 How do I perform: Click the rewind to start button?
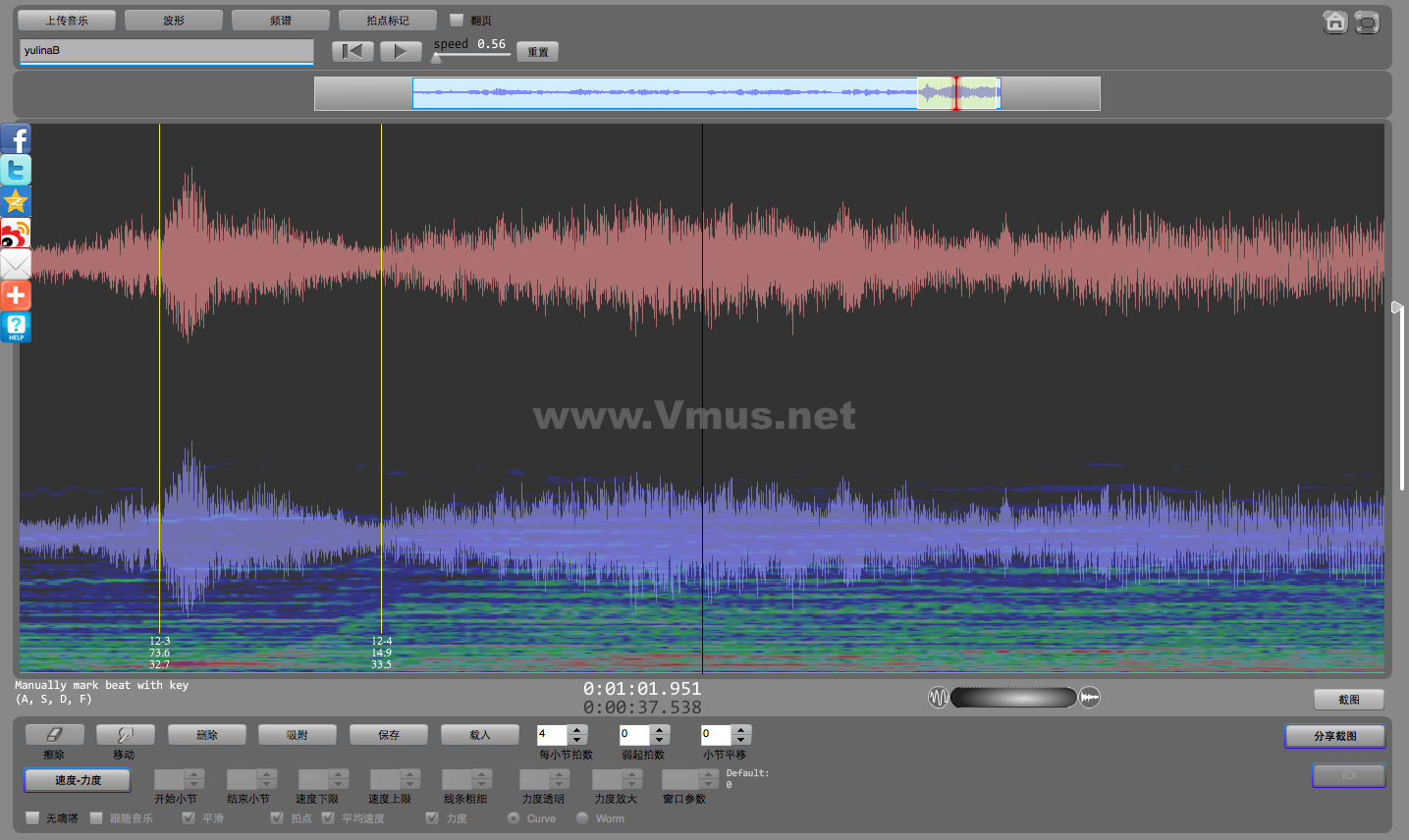pyautogui.click(x=352, y=51)
